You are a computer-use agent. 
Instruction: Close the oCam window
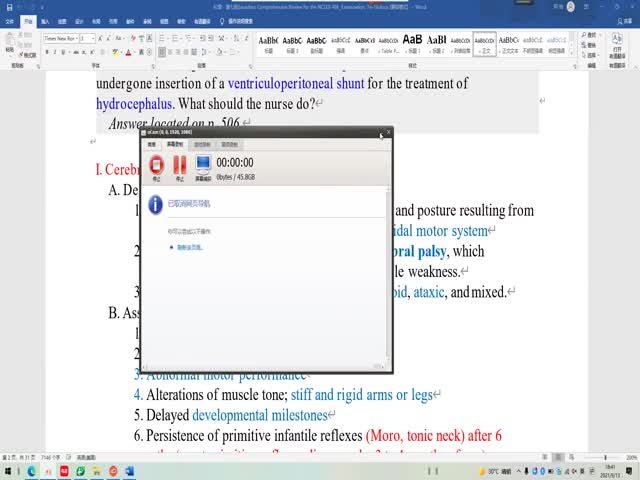(x=388, y=132)
